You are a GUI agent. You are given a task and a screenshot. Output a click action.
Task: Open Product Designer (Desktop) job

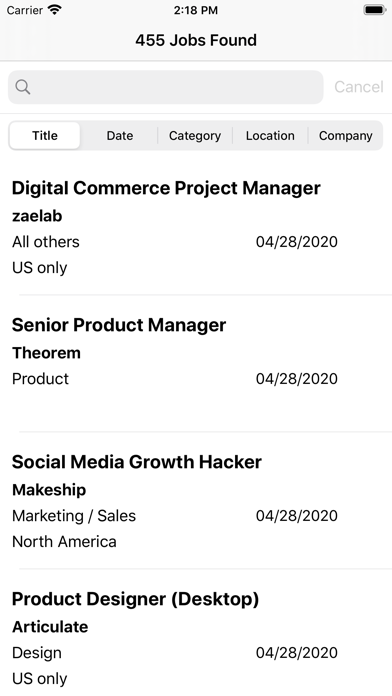(196, 633)
